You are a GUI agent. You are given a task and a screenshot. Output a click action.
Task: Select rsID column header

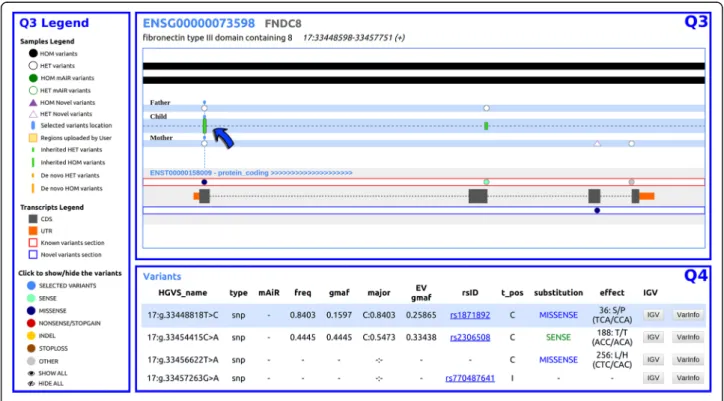click(470, 293)
